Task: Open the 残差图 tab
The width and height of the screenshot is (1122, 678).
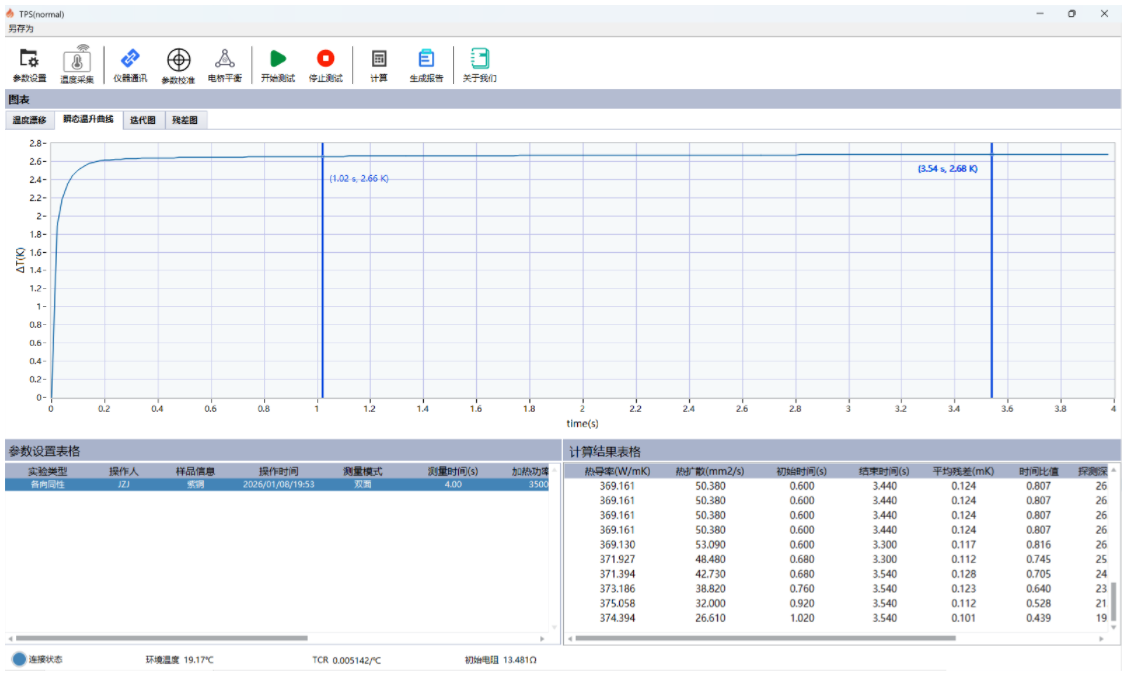Action: (185, 120)
